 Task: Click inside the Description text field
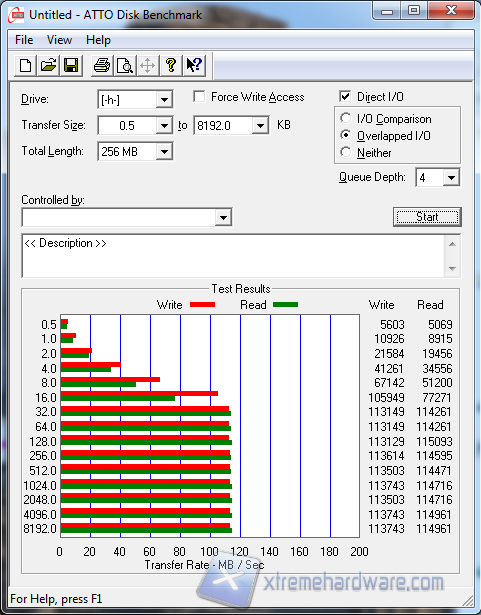[x=234, y=256]
